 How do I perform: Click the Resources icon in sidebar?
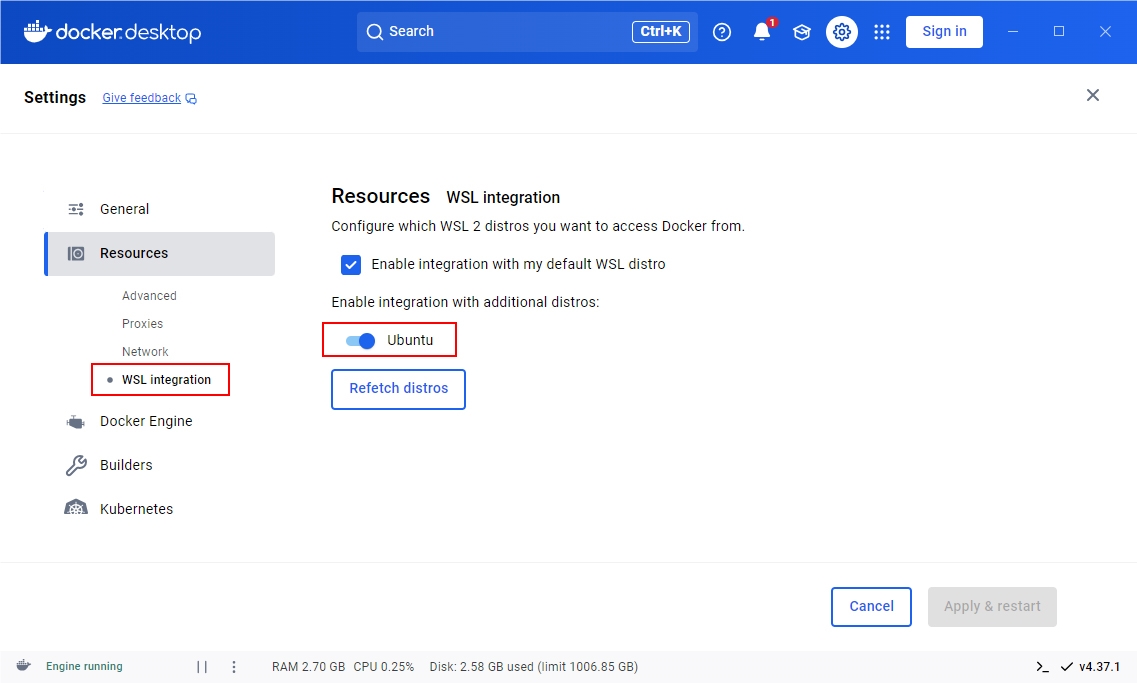[76, 253]
